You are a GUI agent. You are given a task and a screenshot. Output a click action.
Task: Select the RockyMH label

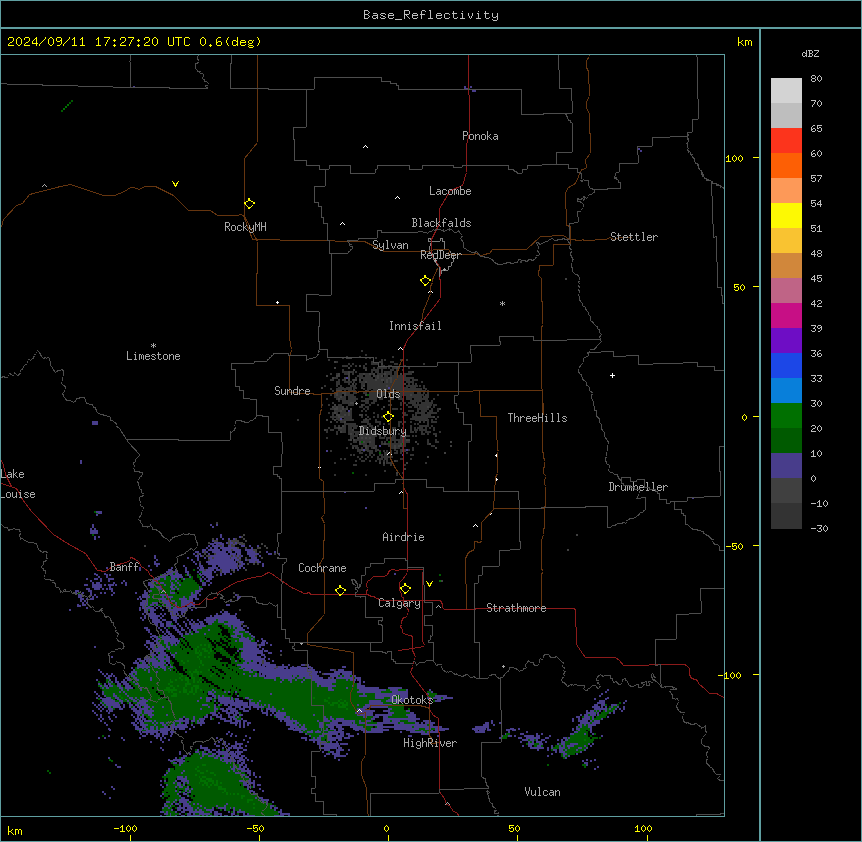coord(245,227)
